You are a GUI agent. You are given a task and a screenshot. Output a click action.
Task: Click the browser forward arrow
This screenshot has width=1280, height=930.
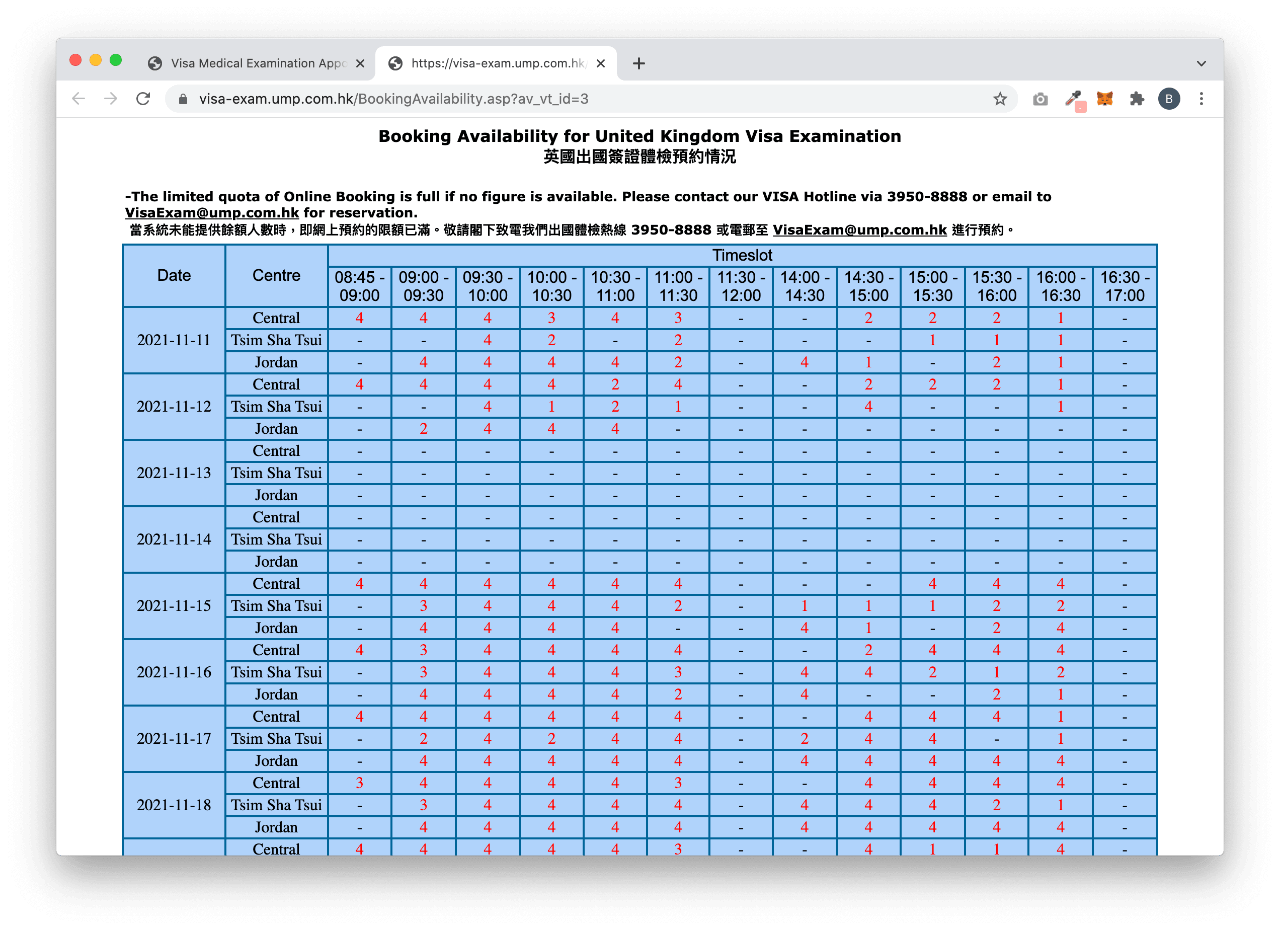[x=110, y=99]
